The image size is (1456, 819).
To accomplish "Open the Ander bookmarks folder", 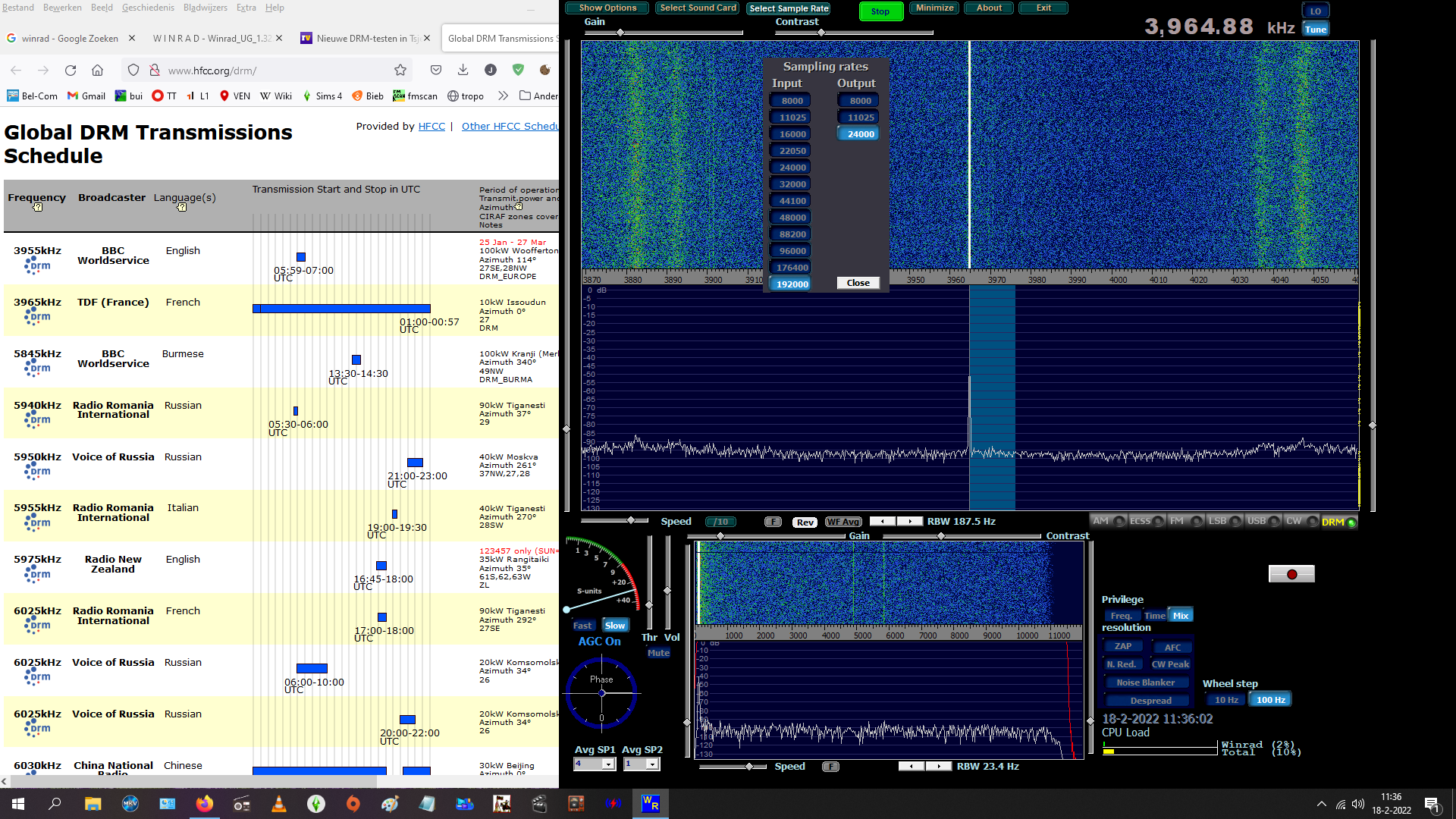I will point(538,96).
